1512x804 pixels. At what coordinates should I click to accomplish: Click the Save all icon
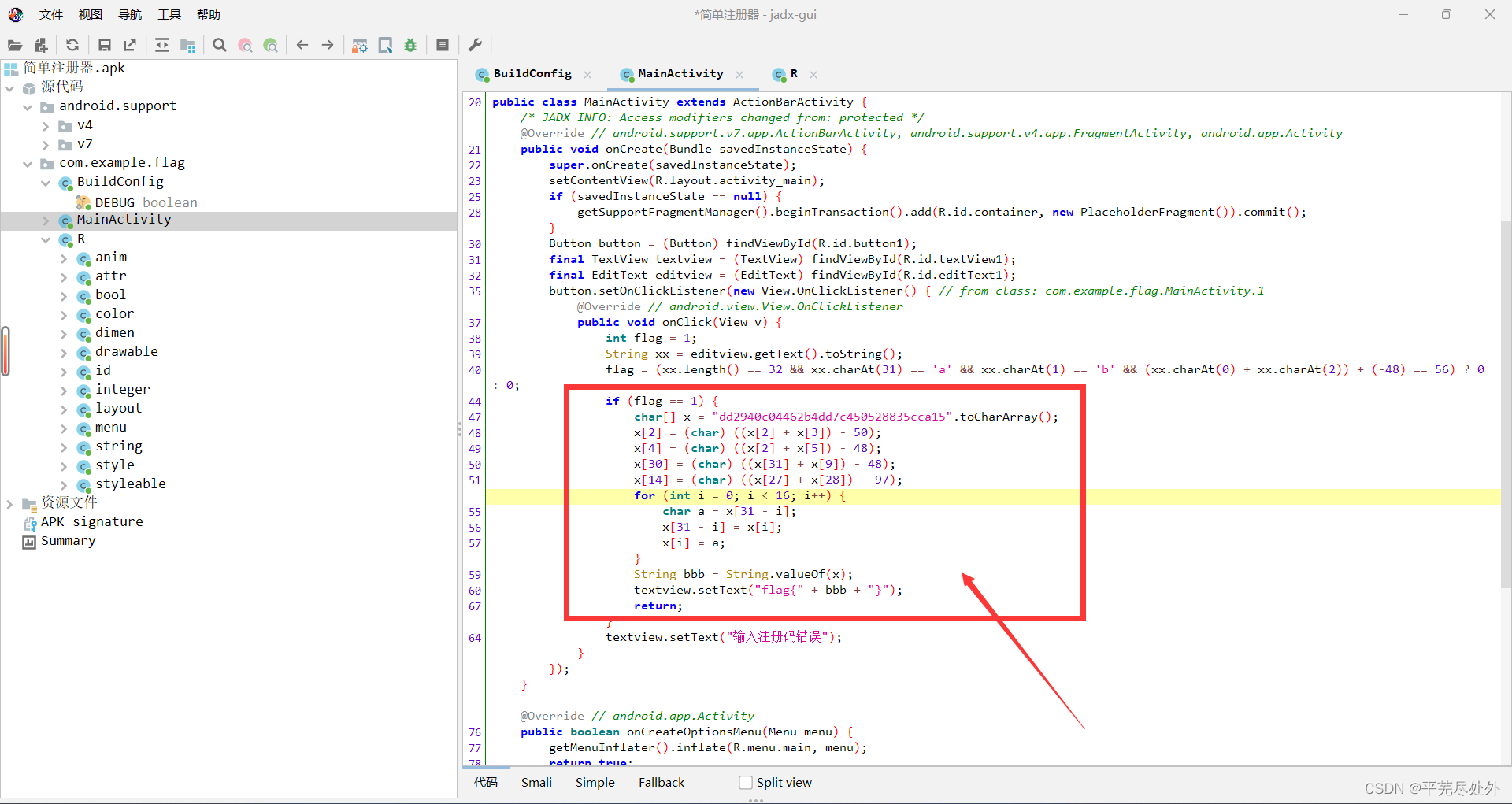[x=105, y=46]
